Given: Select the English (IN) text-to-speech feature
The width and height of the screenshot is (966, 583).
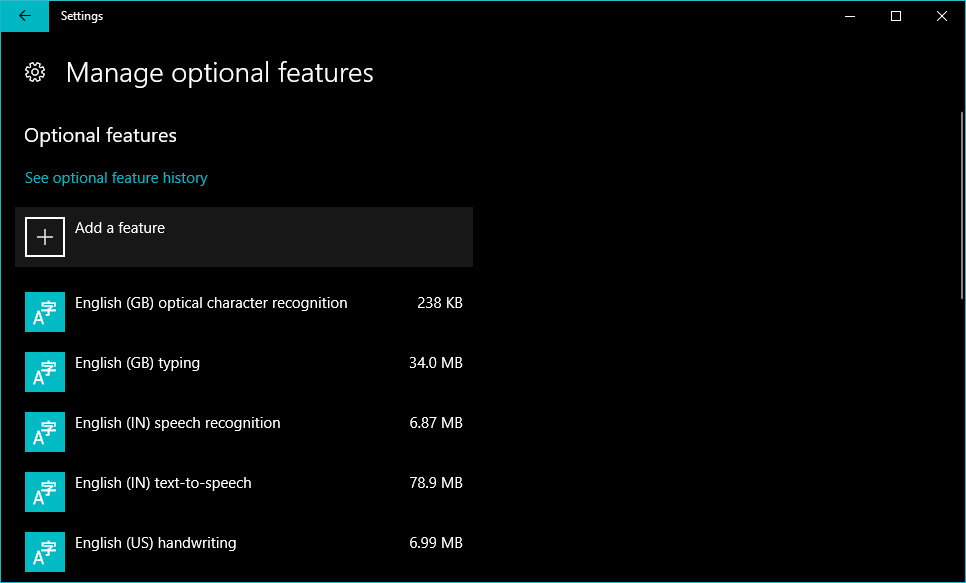Looking at the screenshot, I should pyautogui.click(x=163, y=483).
